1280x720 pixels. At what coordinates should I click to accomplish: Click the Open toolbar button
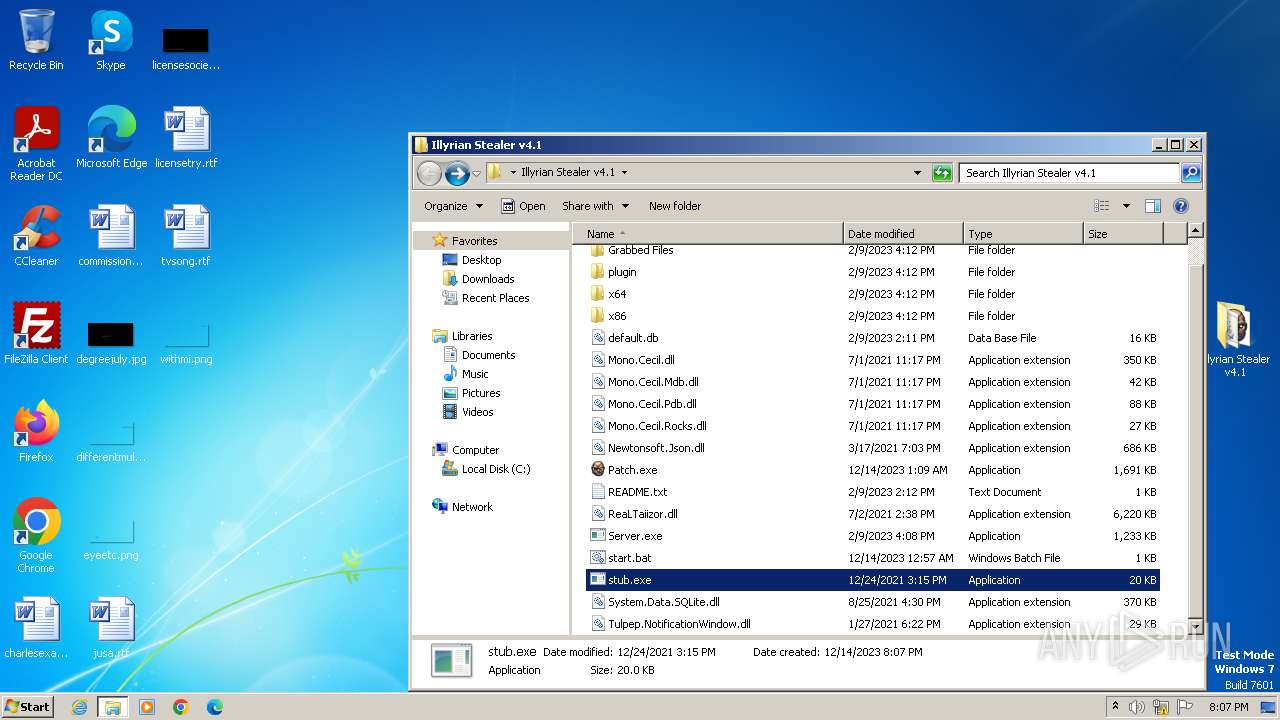pyautogui.click(x=523, y=206)
